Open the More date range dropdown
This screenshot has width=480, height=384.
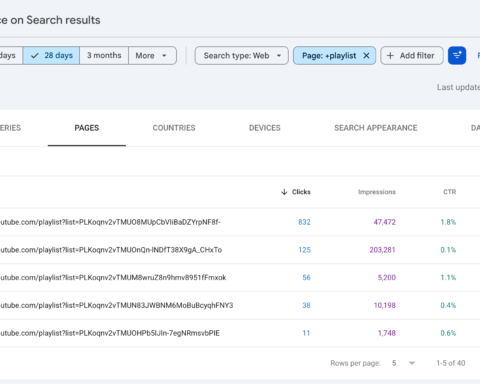point(152,55)
